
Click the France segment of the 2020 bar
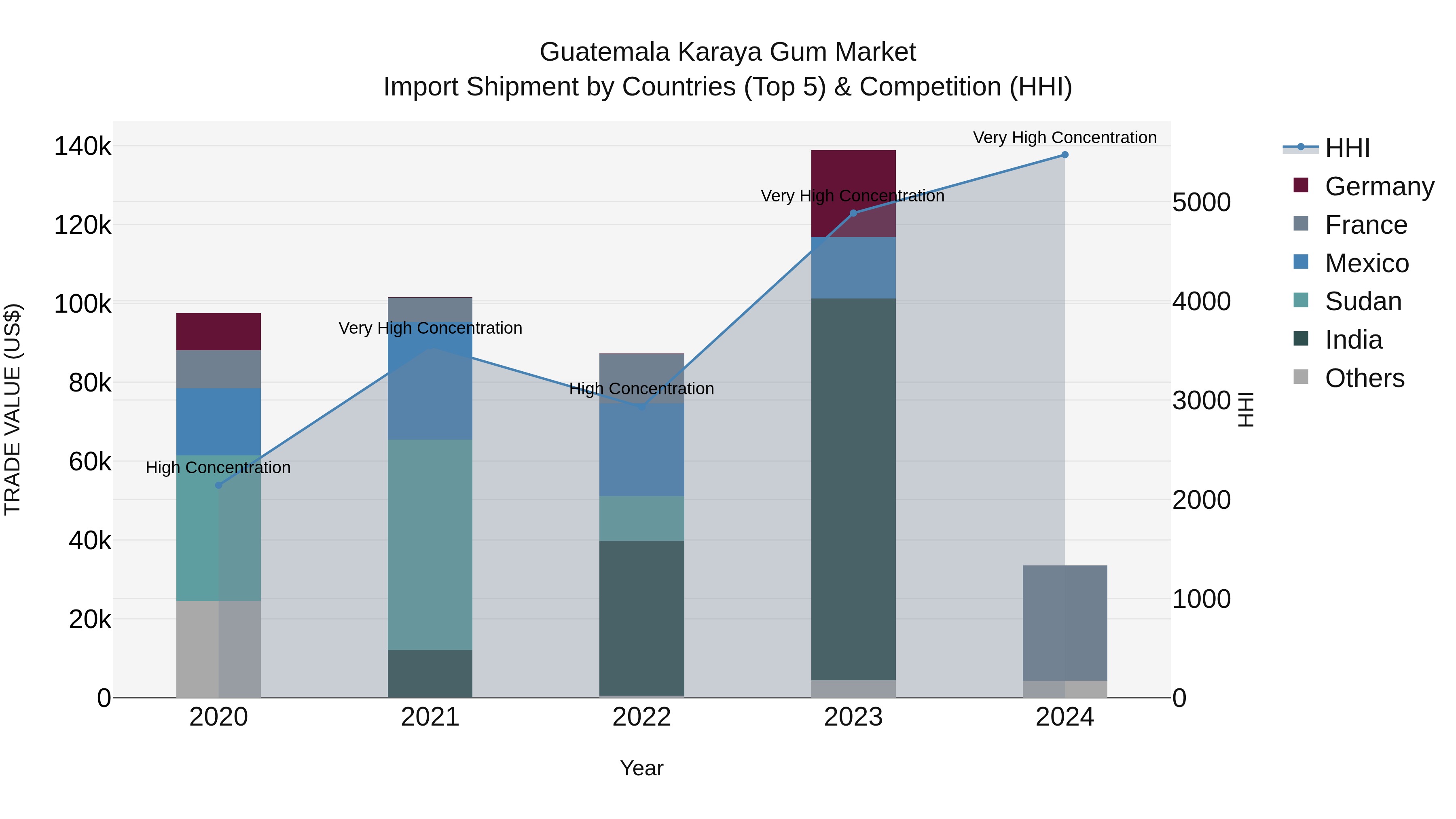tap(219, 369)
